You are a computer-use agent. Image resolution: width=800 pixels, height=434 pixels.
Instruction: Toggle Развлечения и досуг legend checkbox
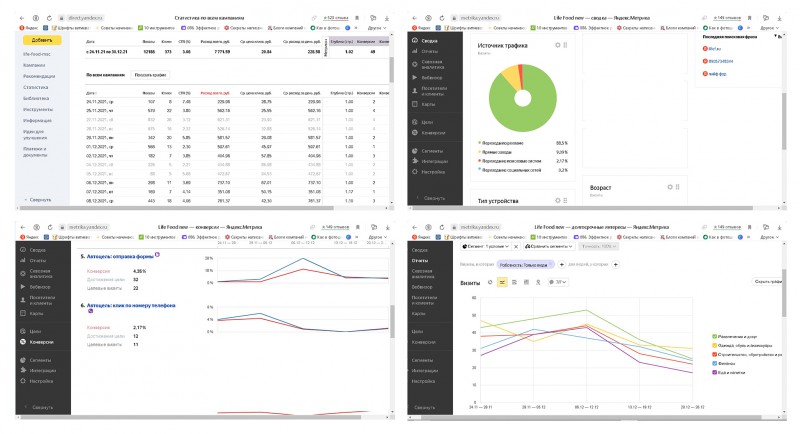tap(714, 337)
